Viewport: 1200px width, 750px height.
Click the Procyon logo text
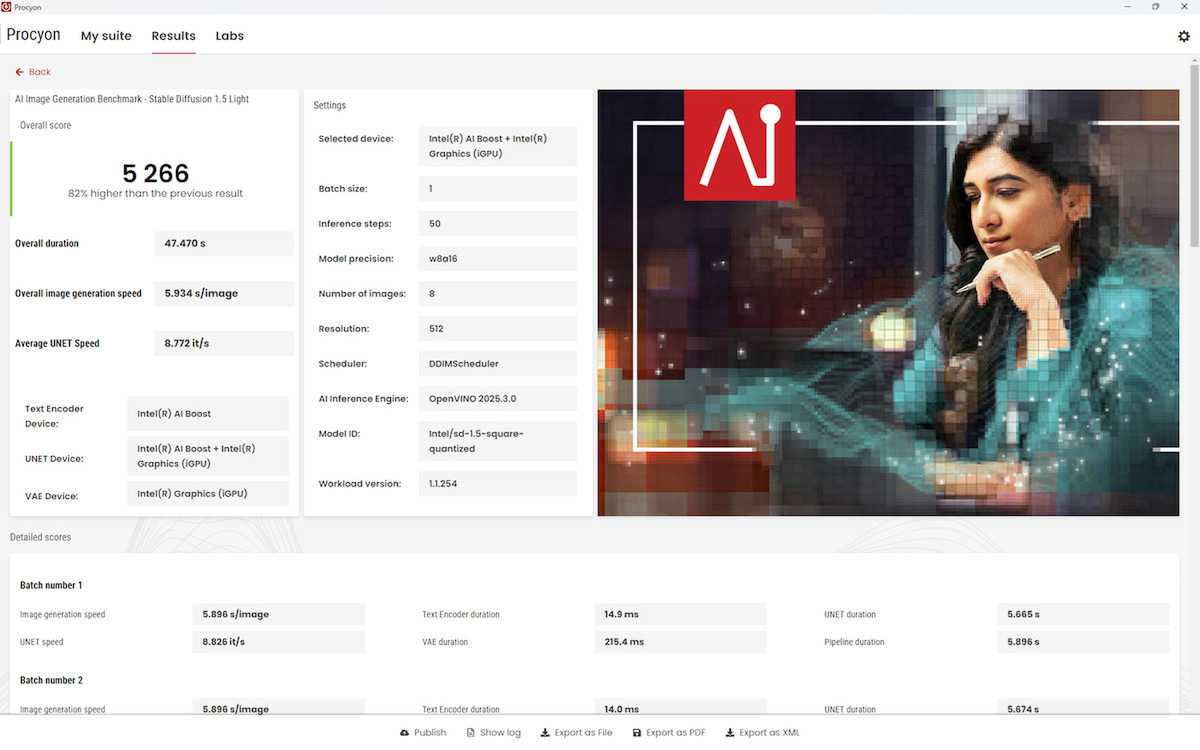33,35
